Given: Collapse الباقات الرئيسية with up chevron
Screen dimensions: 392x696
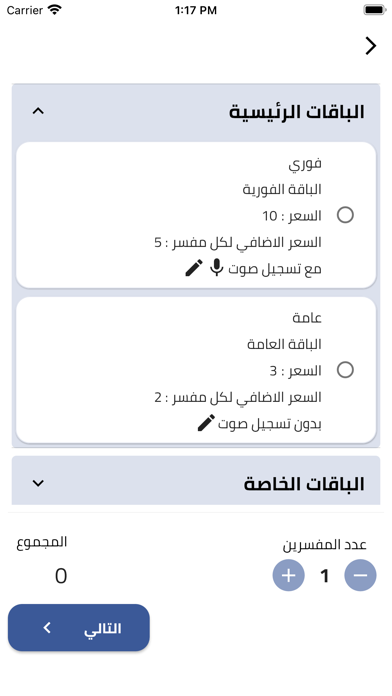Looking at the screenshot, I should click(x=38, y=111).
